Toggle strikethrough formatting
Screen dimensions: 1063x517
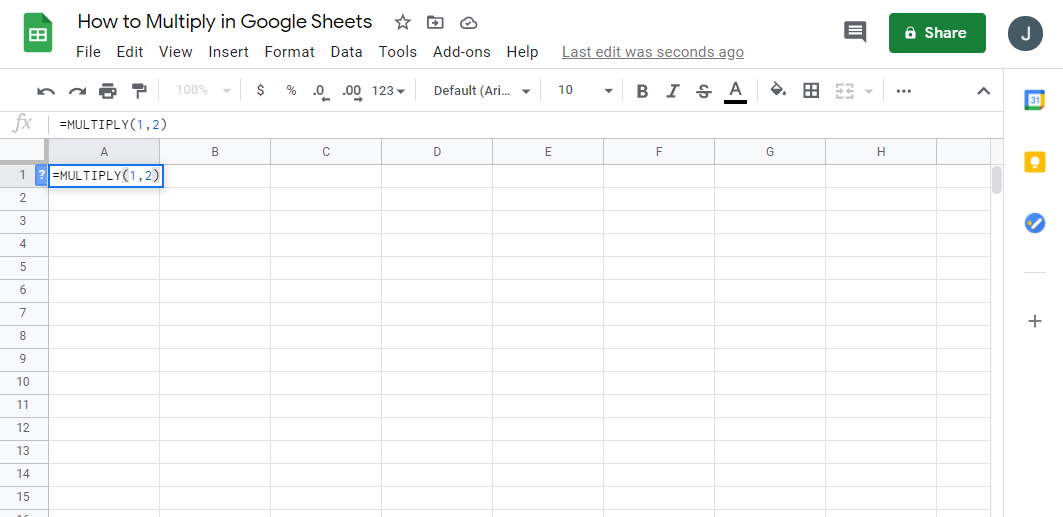pyautogui.click(x=704, y=91)
